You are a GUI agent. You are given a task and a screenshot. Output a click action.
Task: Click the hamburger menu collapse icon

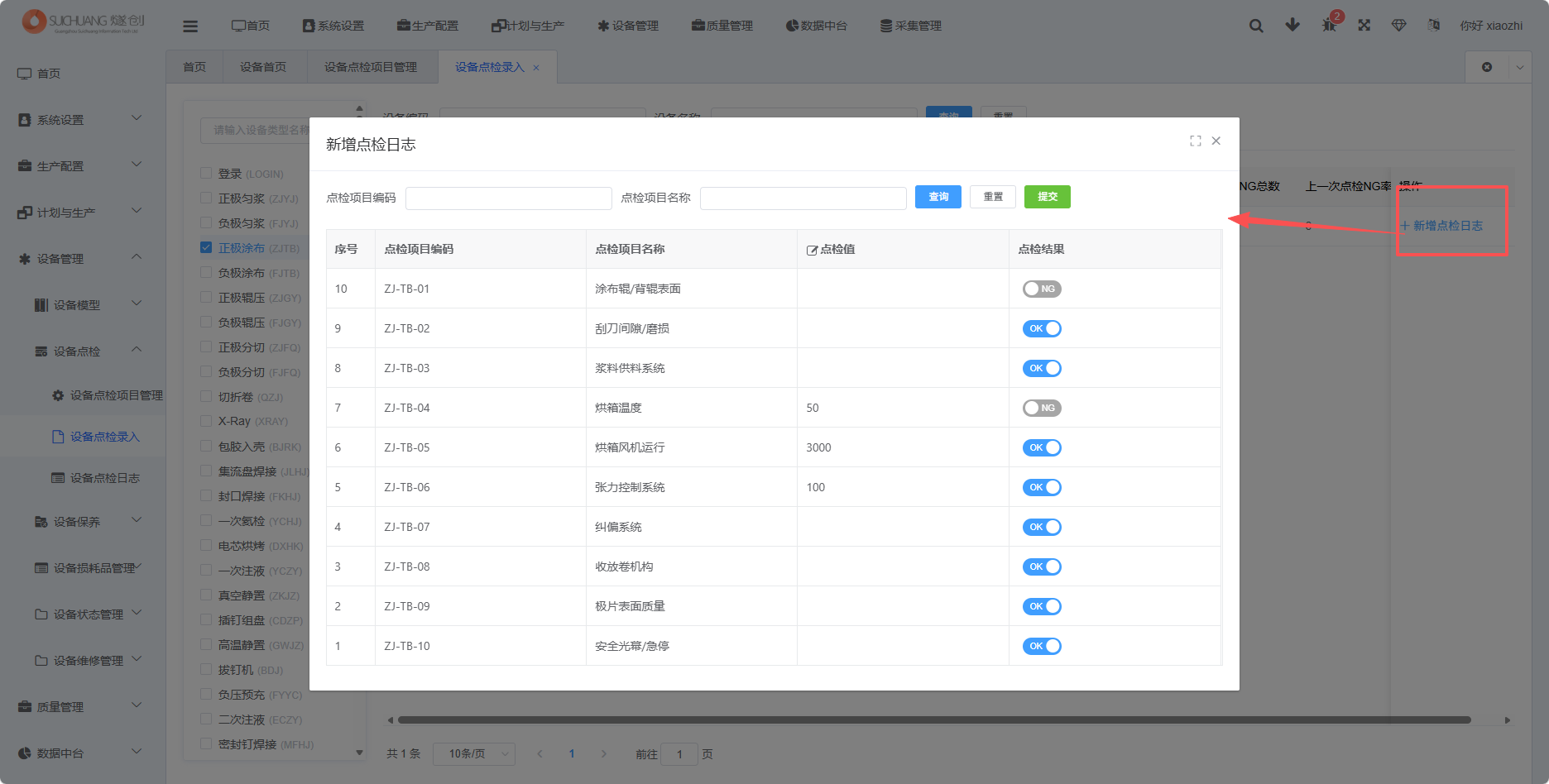pos(190,26)
